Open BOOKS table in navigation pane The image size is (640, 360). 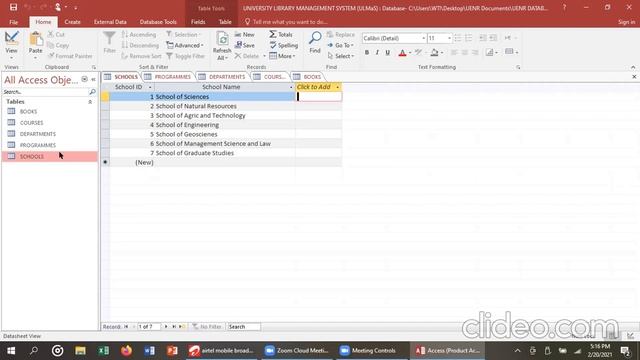(x=29, y=111)
